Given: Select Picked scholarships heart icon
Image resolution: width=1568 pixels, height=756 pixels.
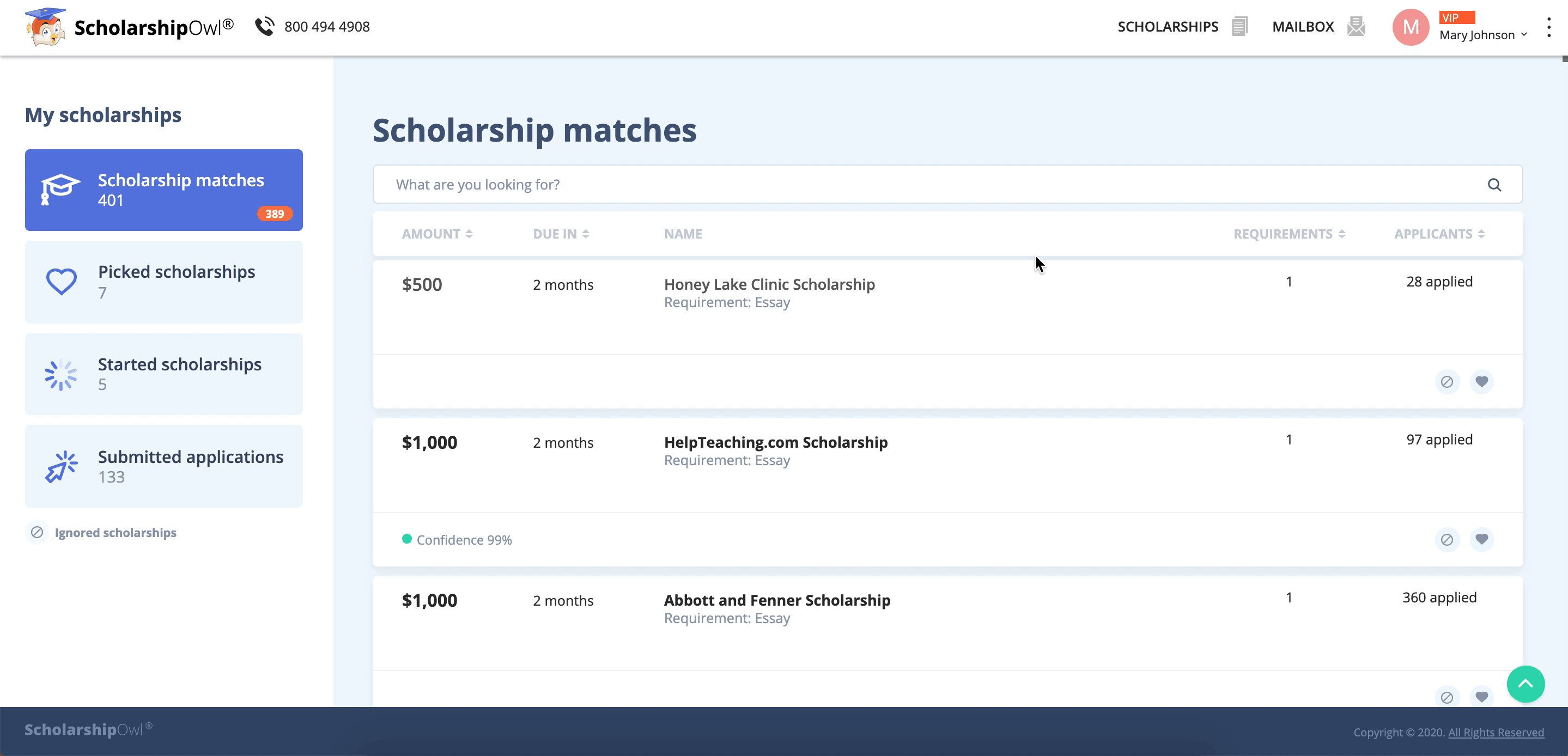Looking at the screenshot, I should [60, 281].
